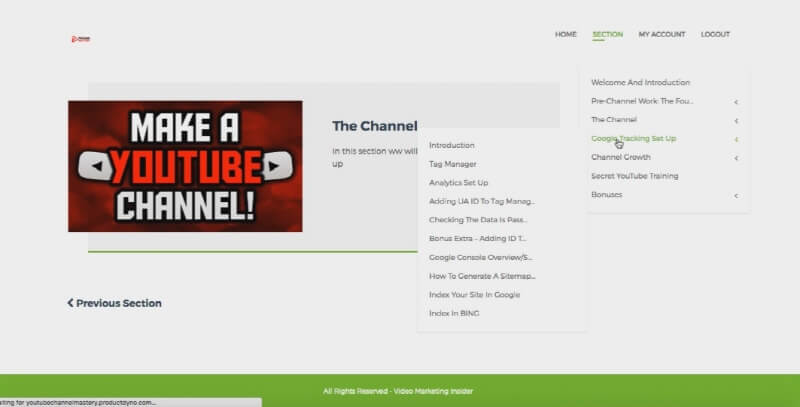Open the Analytics Set Up lesson
The width and height of the screenshot is (800, 407).
pos(458,183)
